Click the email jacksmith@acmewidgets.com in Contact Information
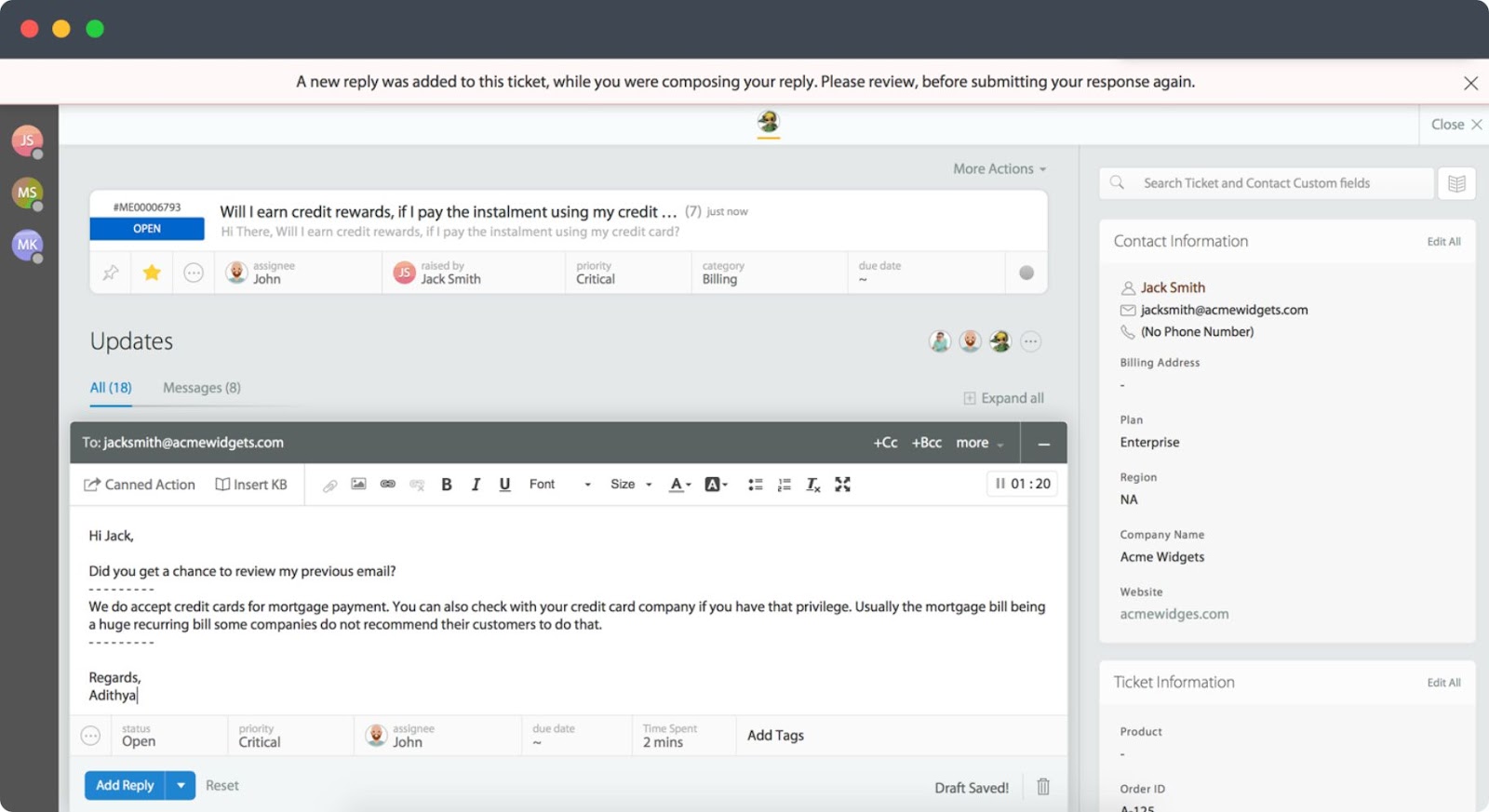Screen dimensions: 1489x812 click(1224, 310)
